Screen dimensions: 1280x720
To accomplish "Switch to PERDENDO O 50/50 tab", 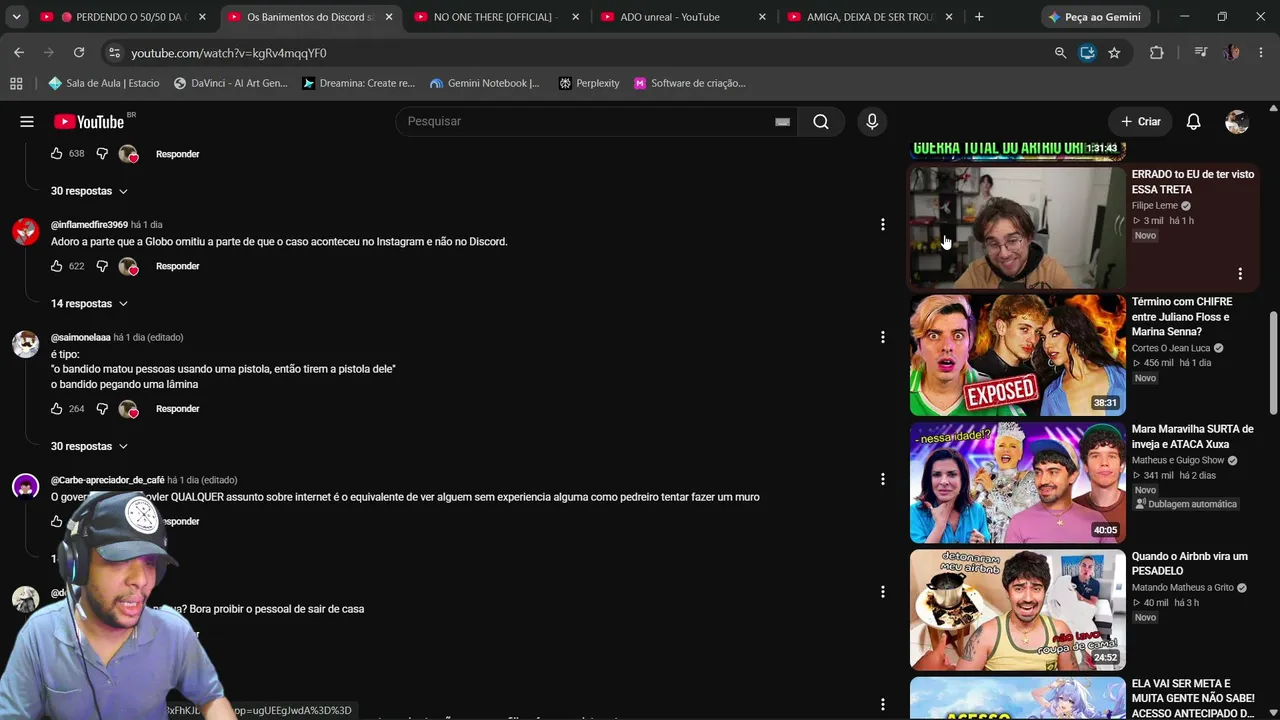I will point(124,17).
